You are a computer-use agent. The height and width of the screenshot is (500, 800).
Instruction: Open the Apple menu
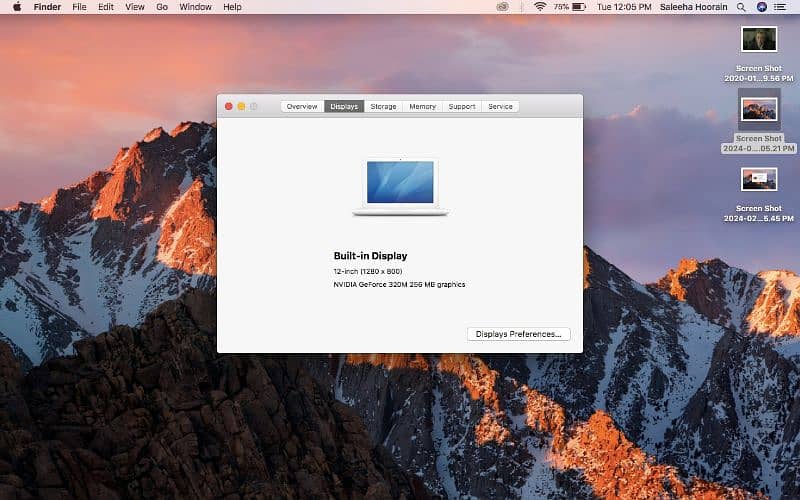pyautogui.click(x=17, y=7)
